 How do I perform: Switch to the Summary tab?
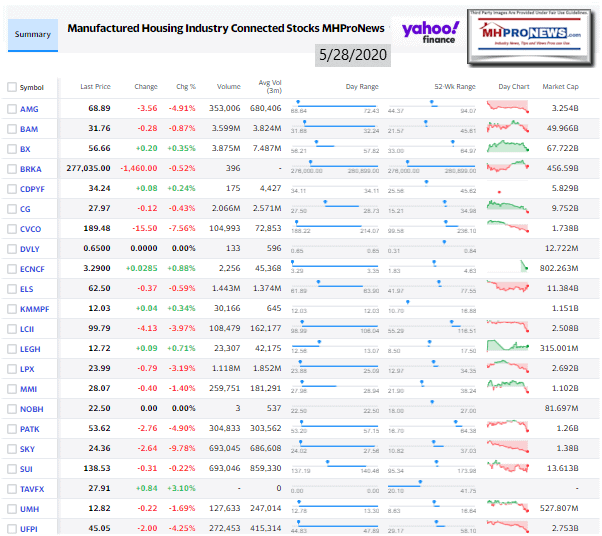click(x=33, y=34)
